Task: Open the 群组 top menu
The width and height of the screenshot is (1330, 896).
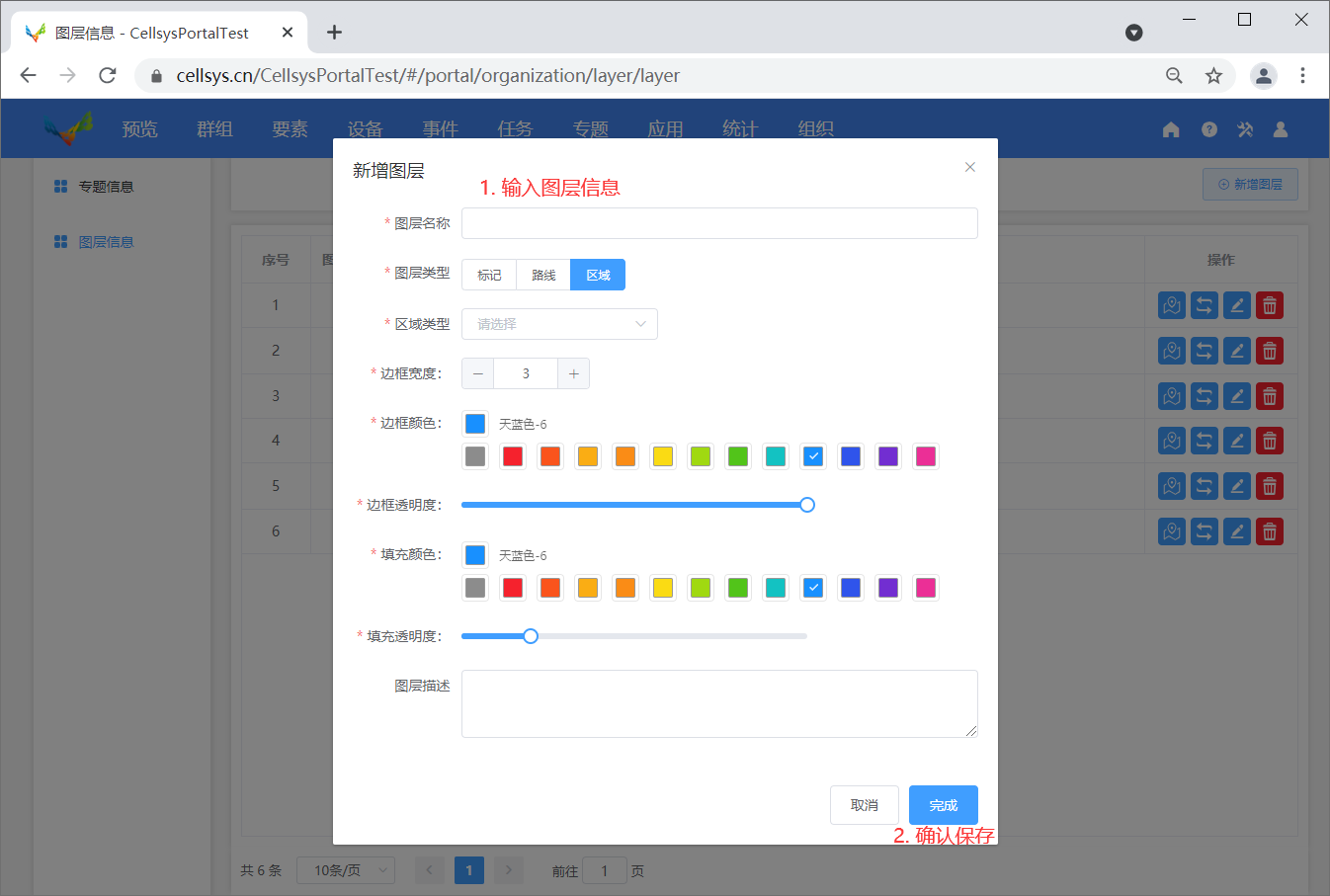Action: pyautogui.click(x=214, y=129)
